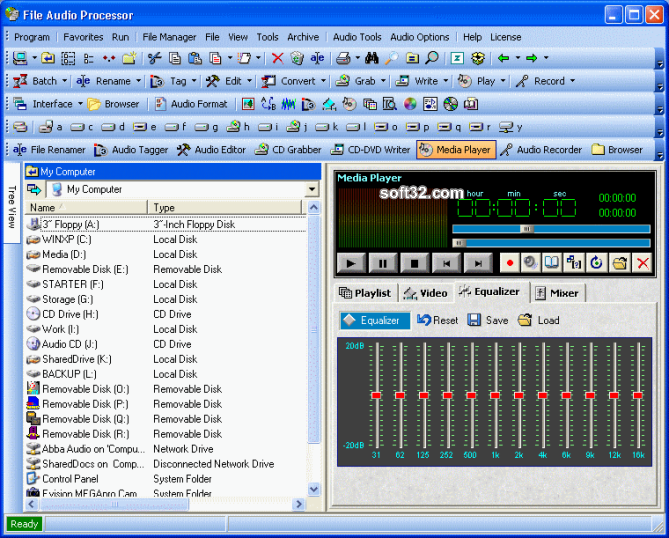Viewport: 669px width, 538px height.
Task: Open the Write dropdown arrow
Action: [445, 81]
